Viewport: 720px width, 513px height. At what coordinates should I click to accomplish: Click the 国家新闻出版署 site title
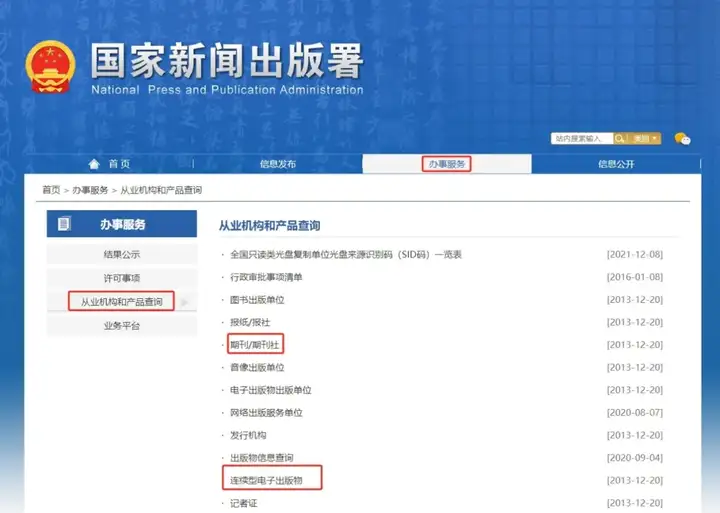(x=227, y=61)
